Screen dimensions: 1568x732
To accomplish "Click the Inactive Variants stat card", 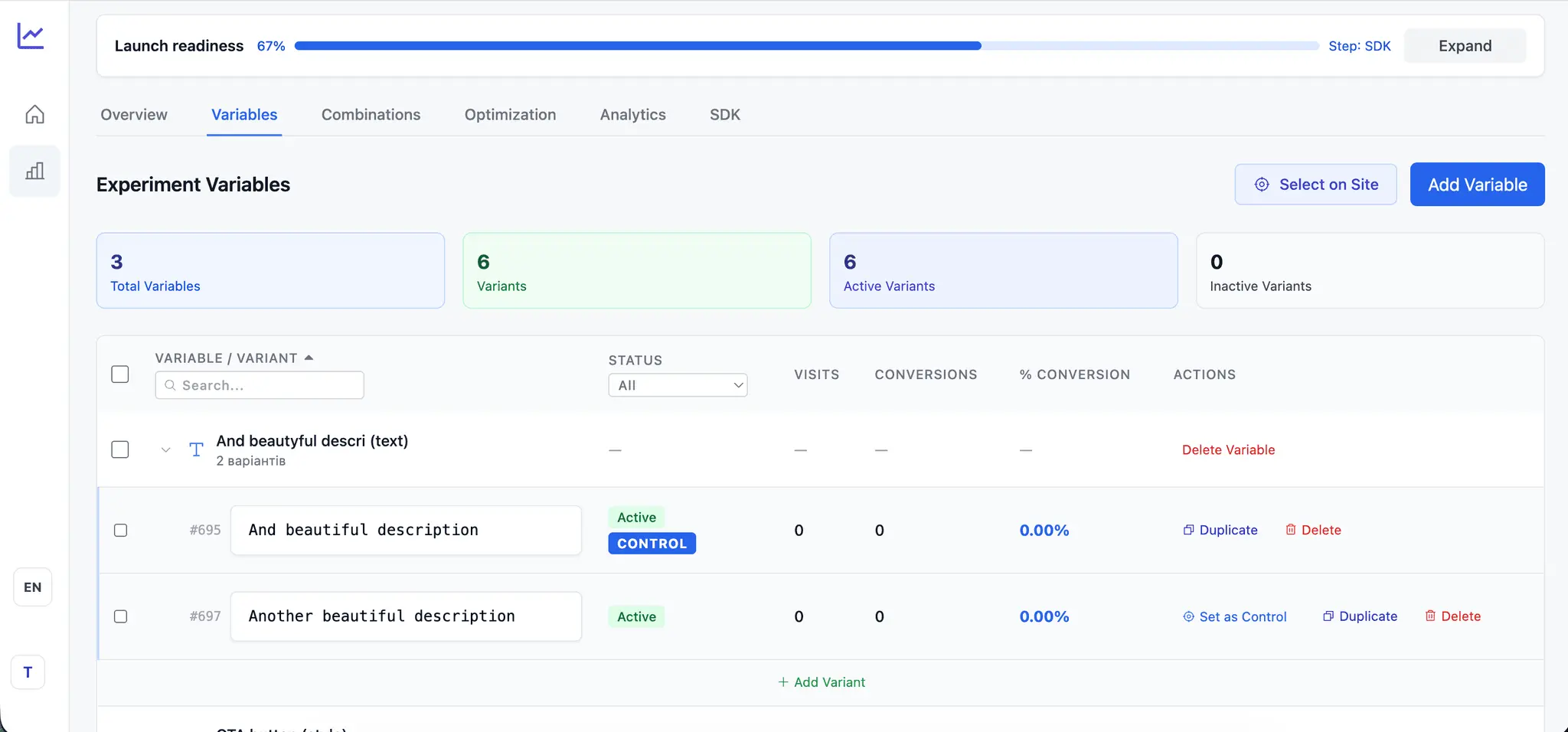I will pyautogui.click(x=1370, y=270).
